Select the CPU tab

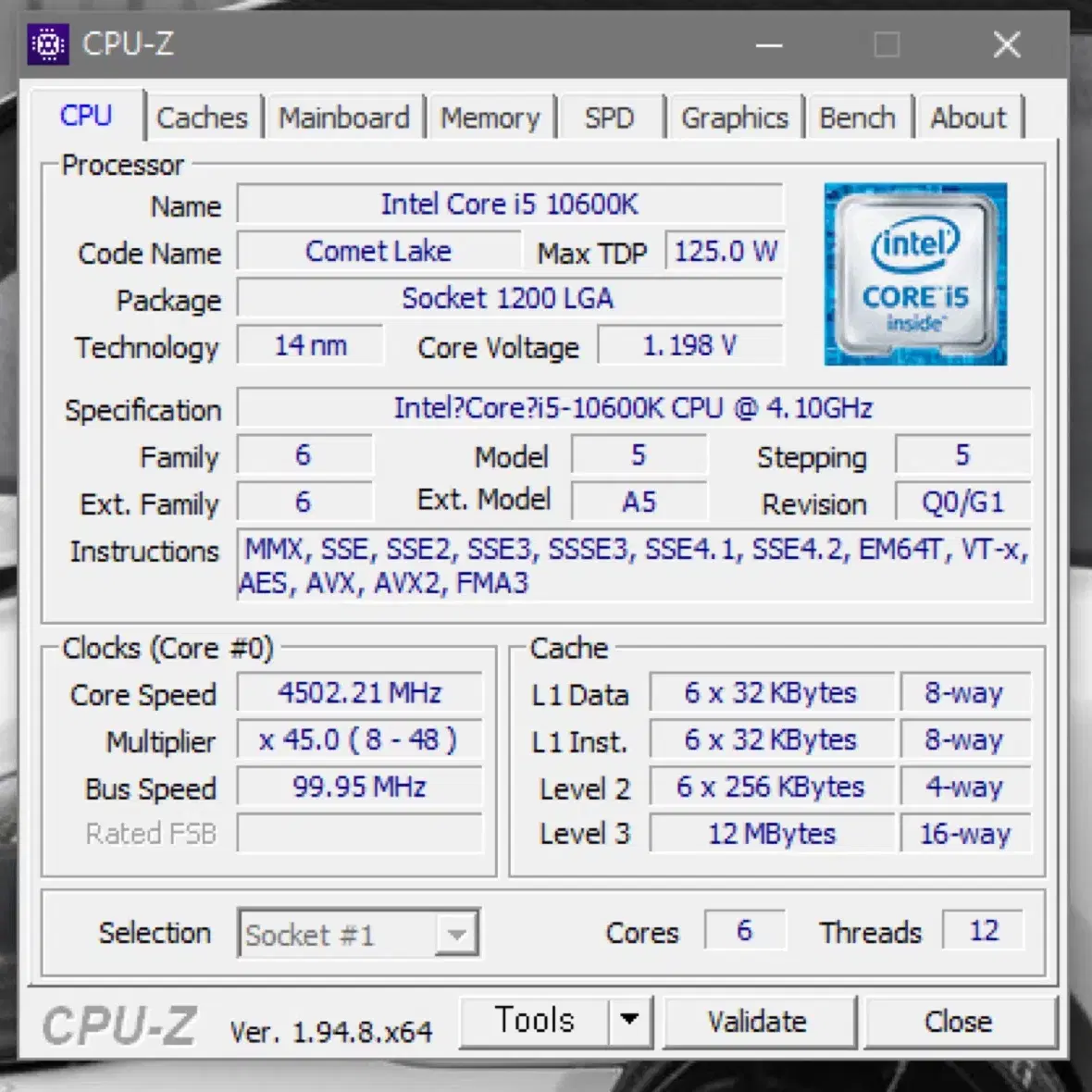pyautogui.click(x=86, y=116)
